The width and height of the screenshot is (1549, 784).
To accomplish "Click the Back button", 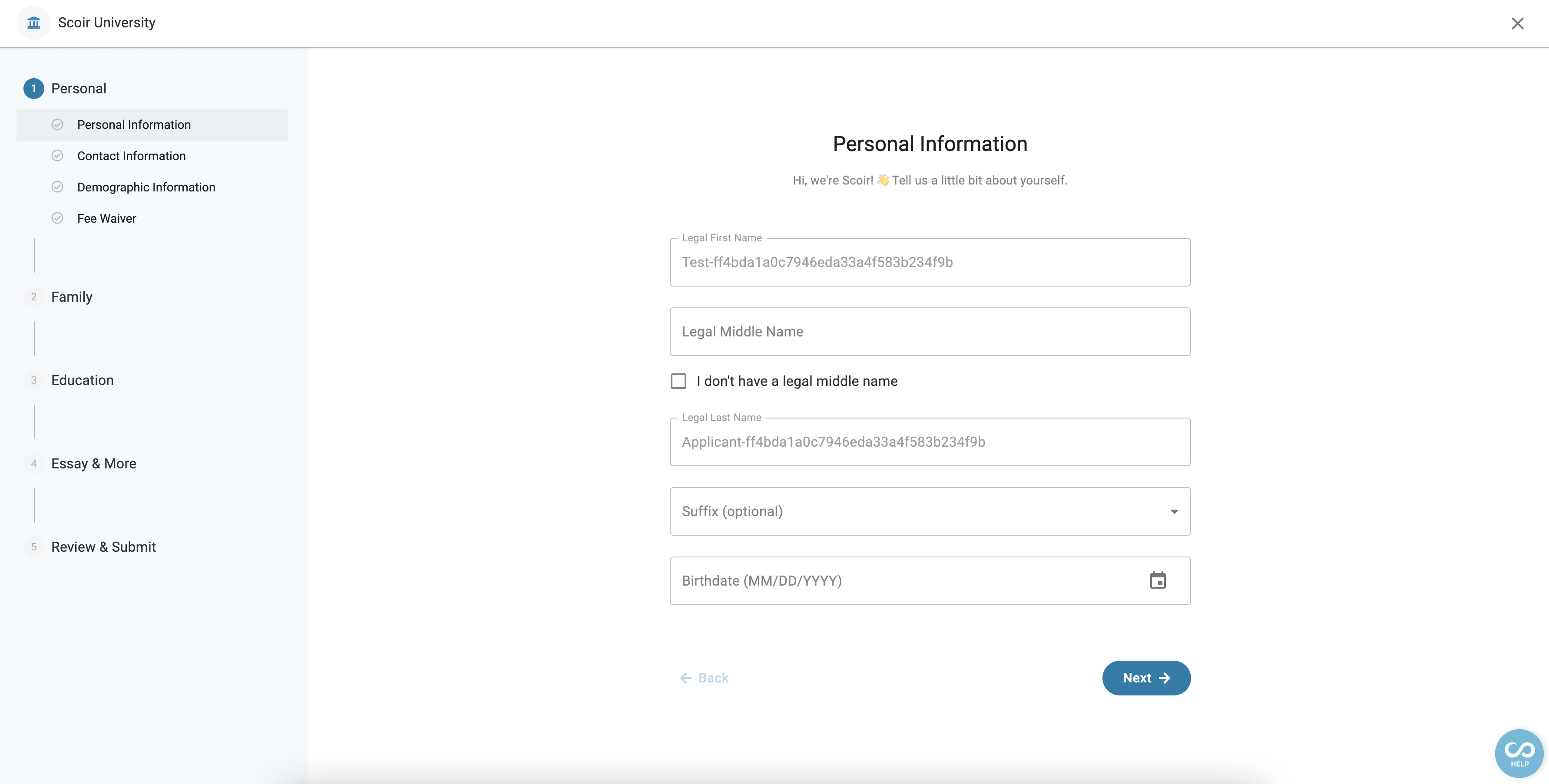I will (x=704, y=678).
